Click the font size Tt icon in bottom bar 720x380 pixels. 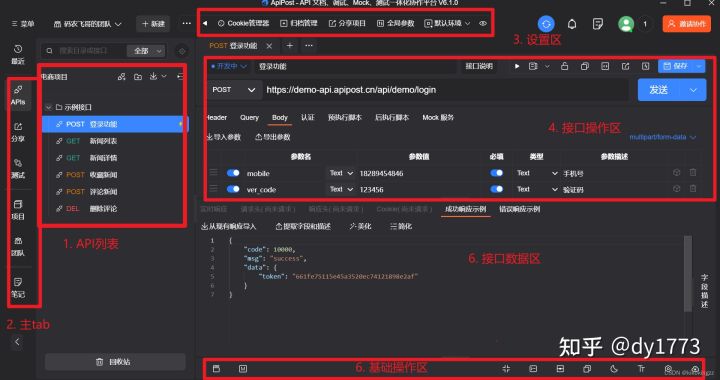(x=641, y=369)
